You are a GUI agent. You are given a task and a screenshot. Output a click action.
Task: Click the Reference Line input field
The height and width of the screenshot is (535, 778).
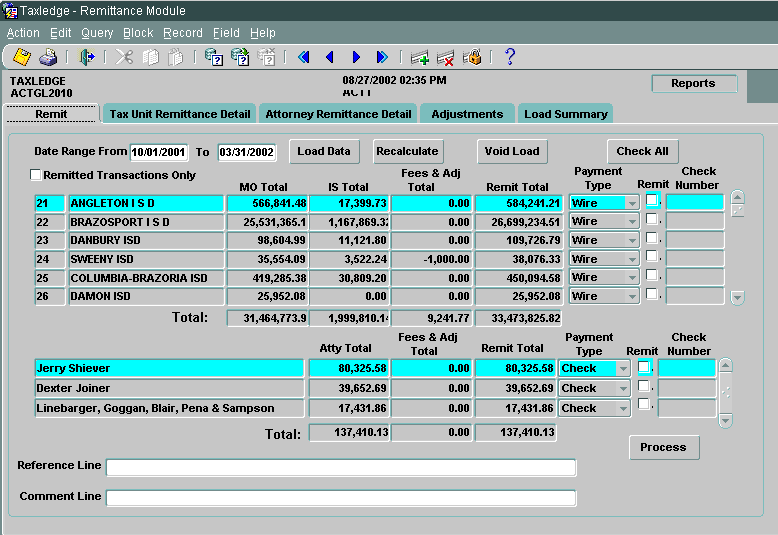[x=341, y=467]
